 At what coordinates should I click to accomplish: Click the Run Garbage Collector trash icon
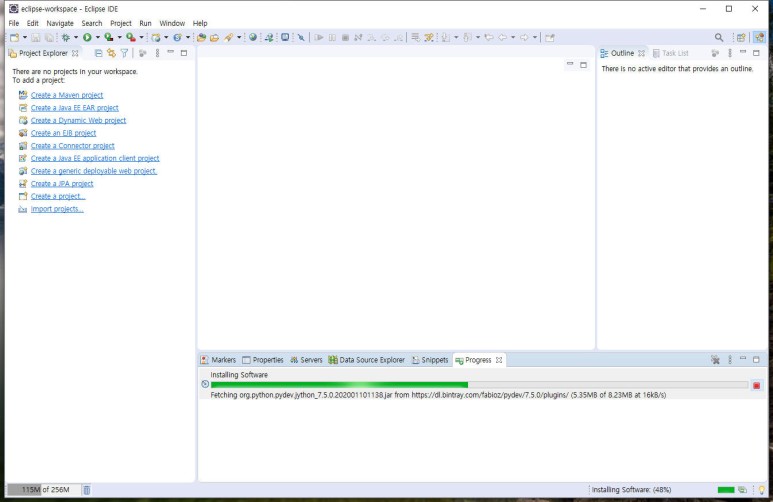(x=86, y=490)
